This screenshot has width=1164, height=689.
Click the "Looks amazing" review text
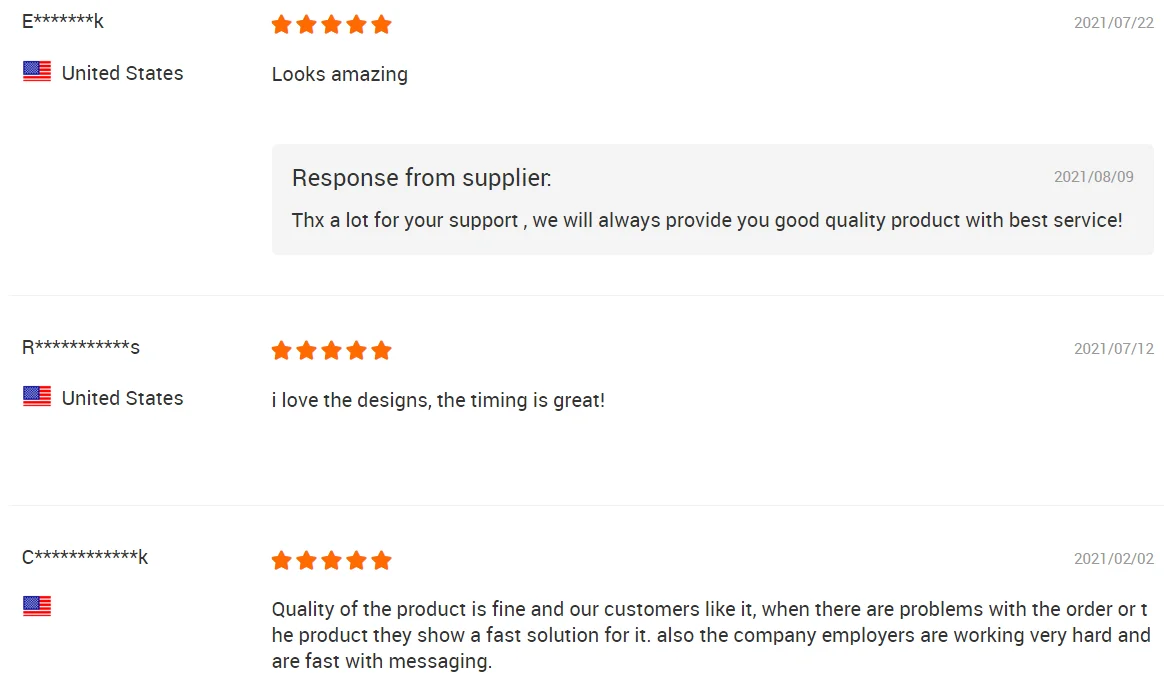[x=340, y=74]
